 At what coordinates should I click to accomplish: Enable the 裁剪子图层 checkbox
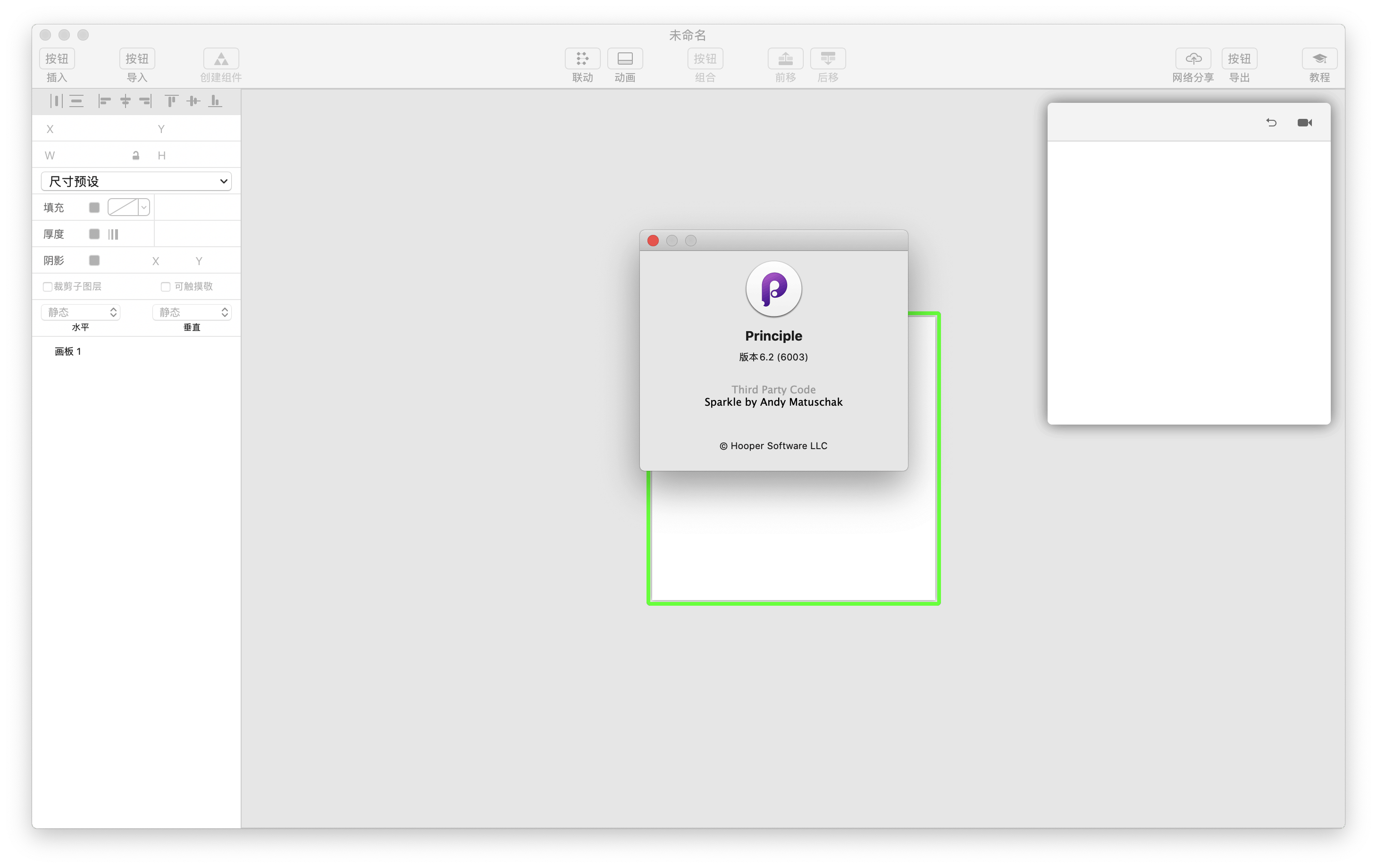[x=48, y=286]
